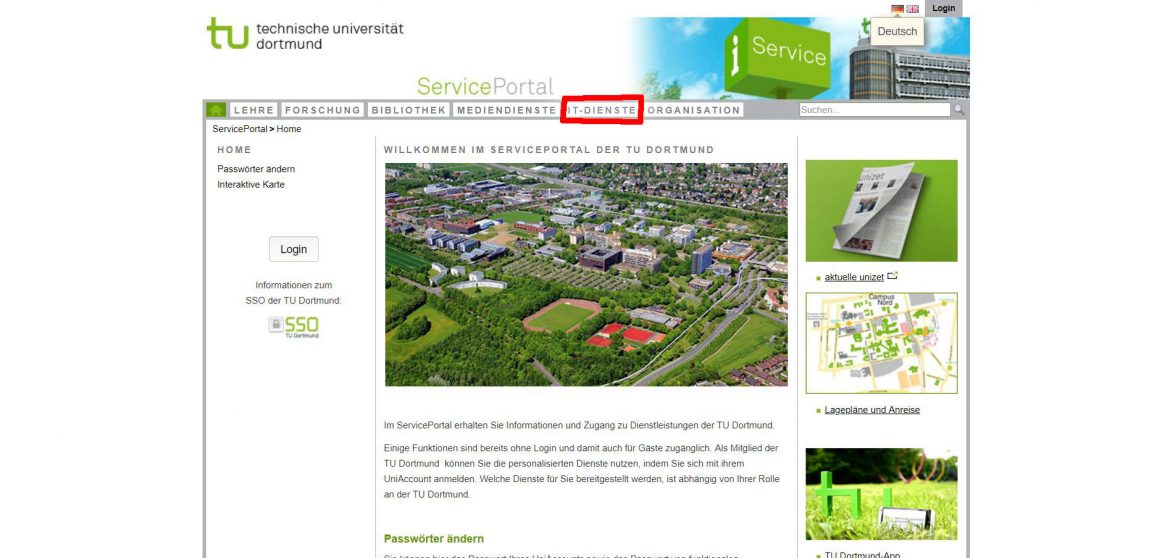This screenshot has height=558, width=1170.
Task: Click the HOME sidebar heading
Action: tap(234, 150)
